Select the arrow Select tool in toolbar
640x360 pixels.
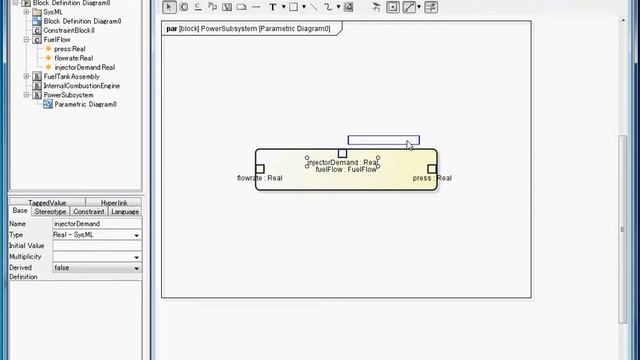169,7
